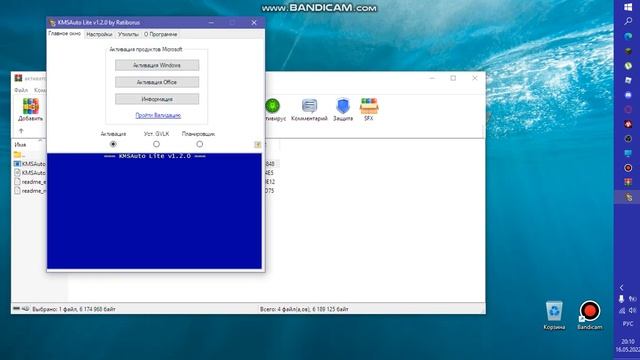Go up one folder with WinRAR up arrow

pos(21,131)
